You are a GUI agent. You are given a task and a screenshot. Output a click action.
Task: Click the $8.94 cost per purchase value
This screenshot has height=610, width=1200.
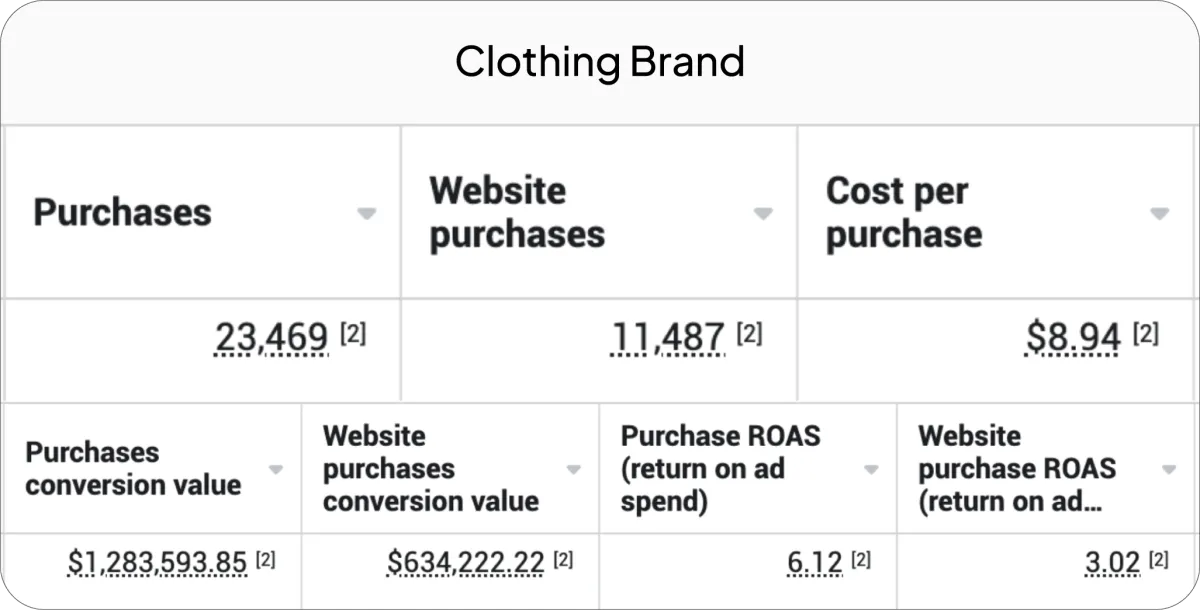[1073, 338]
